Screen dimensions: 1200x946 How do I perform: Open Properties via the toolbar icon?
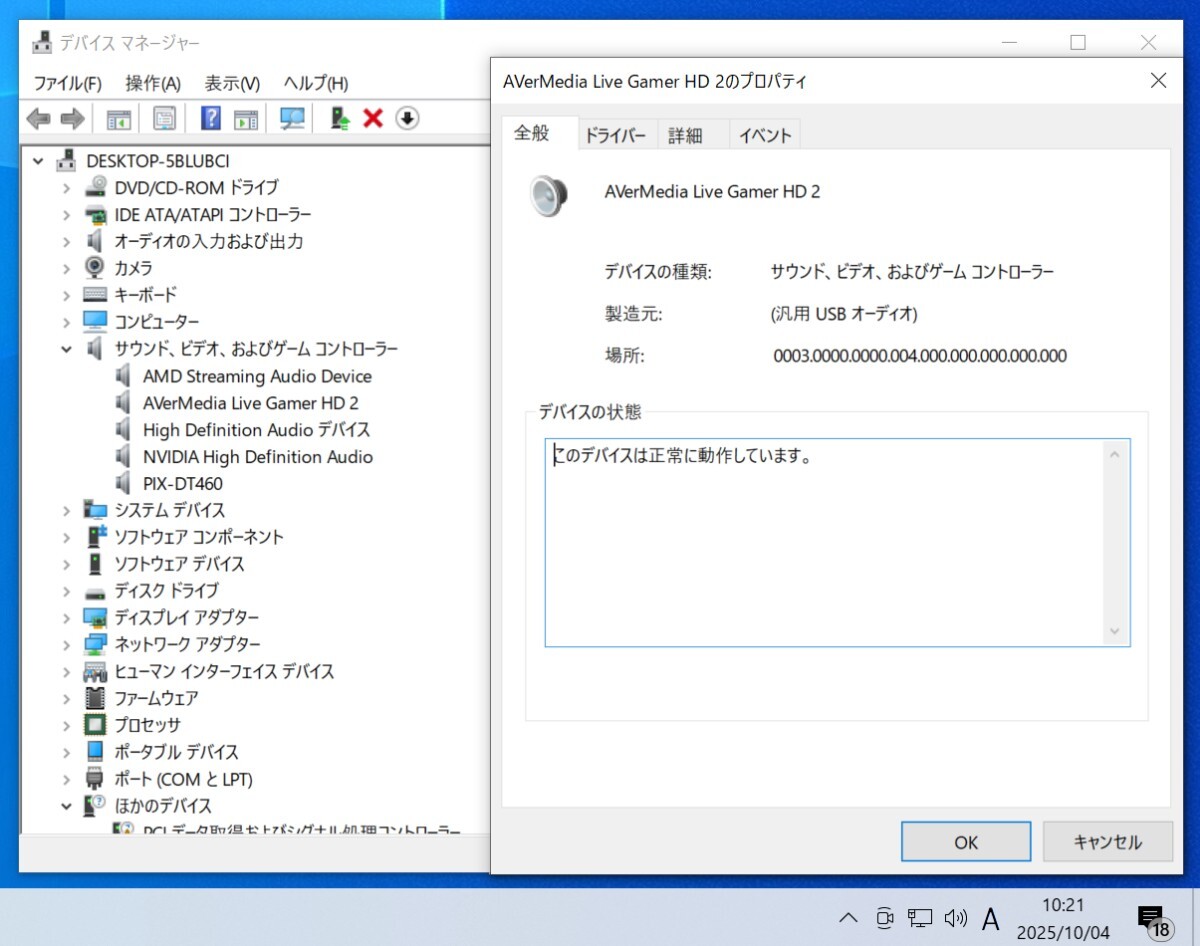pyautogui.click(x=163, y=118)
